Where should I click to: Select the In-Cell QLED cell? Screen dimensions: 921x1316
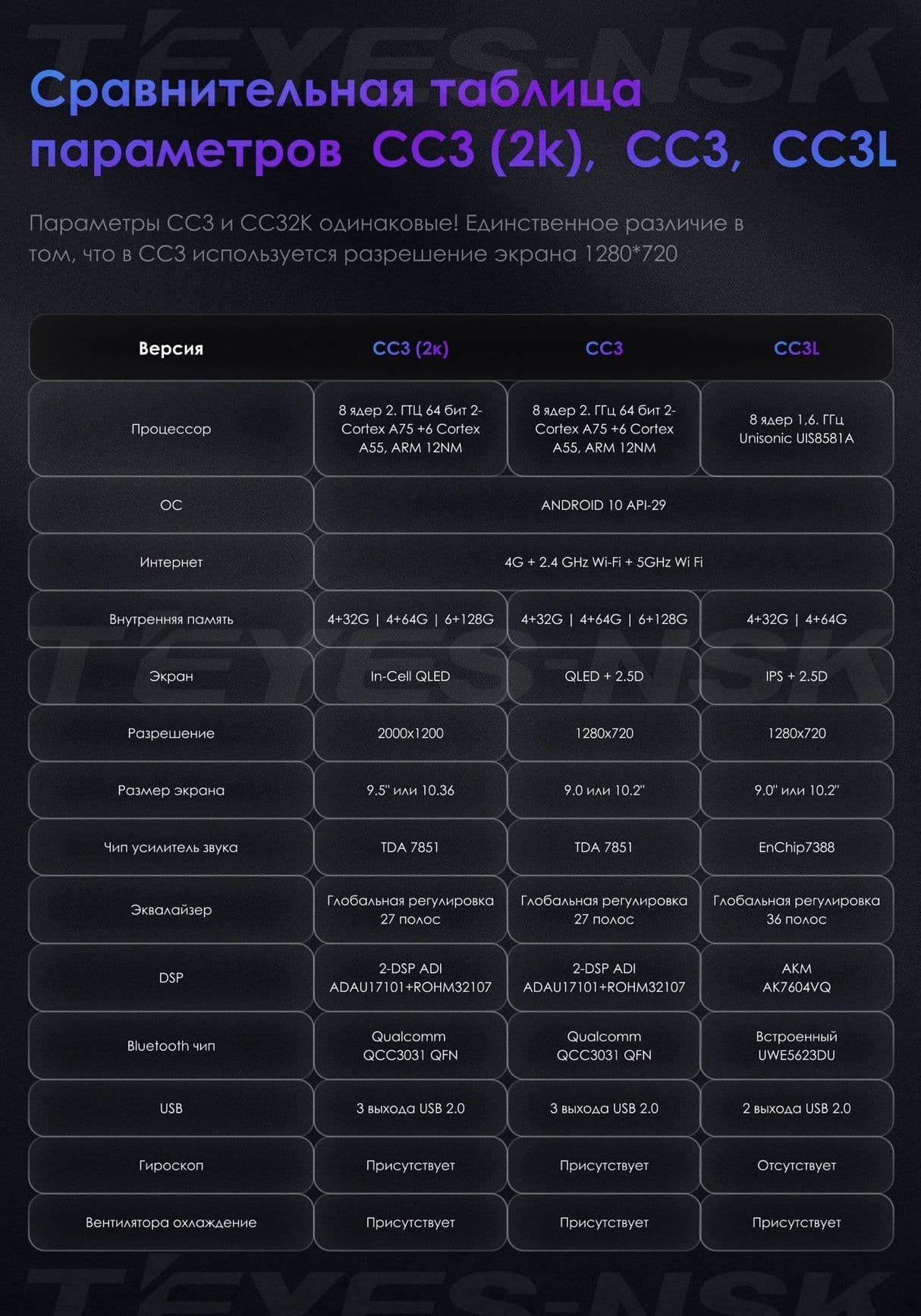tap(410, 675)
